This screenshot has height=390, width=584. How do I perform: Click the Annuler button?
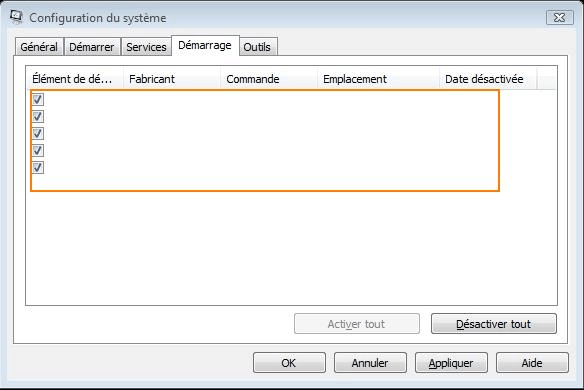point(370,363)
